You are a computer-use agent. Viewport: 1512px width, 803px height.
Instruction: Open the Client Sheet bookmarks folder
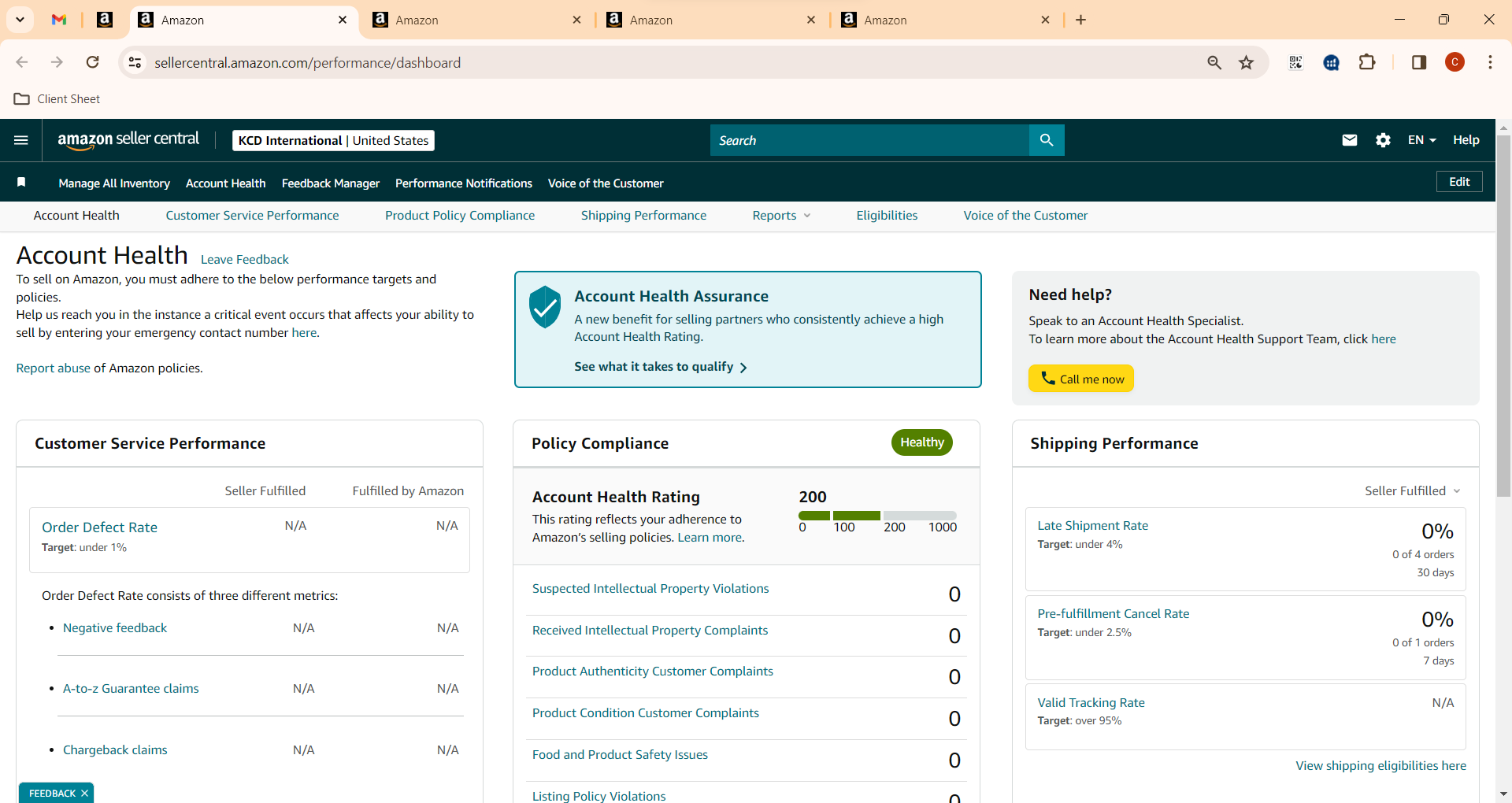coord(57,99)
